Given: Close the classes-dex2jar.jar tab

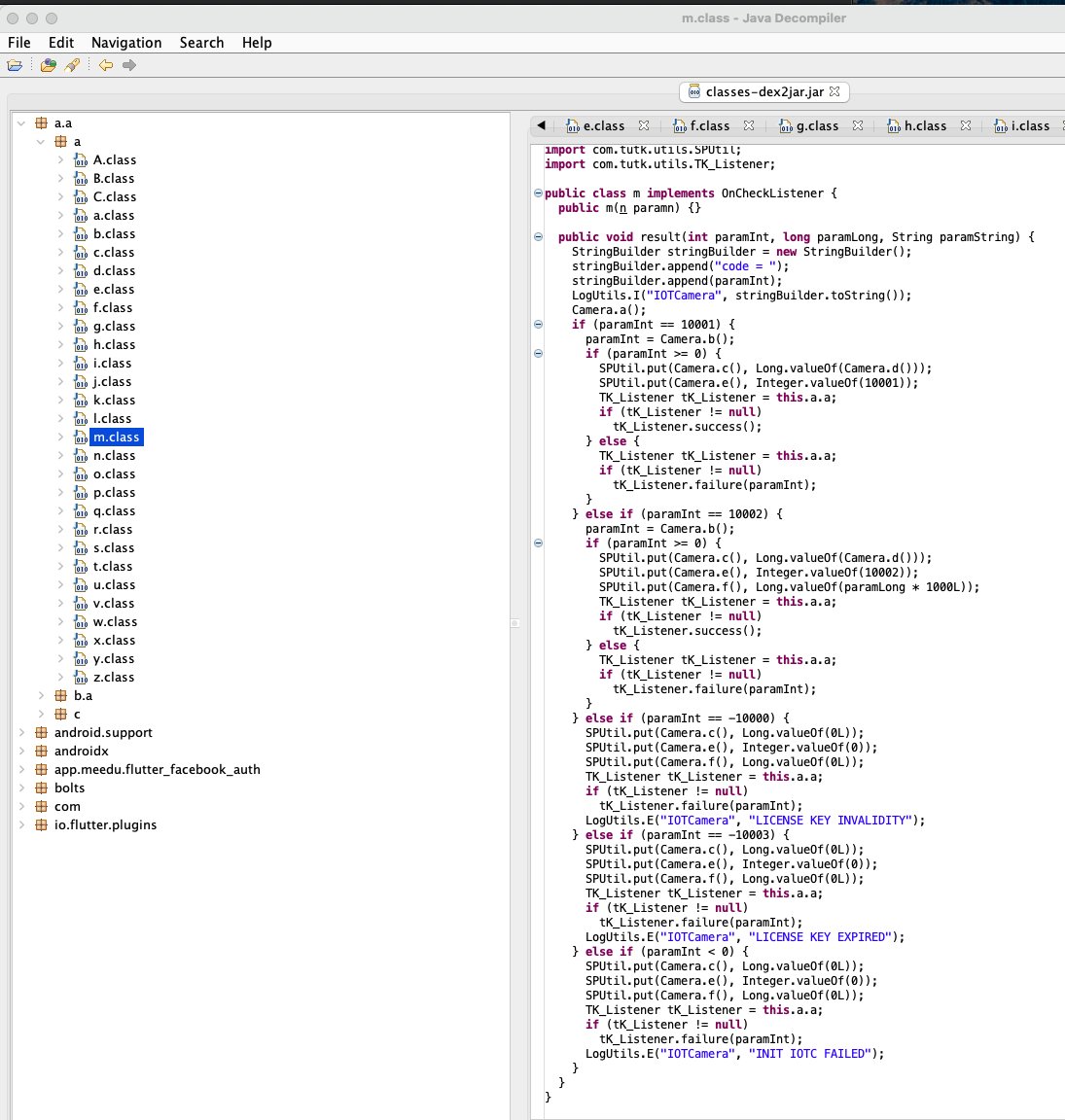Looking at the screenshot, I should tap(834, 92).
